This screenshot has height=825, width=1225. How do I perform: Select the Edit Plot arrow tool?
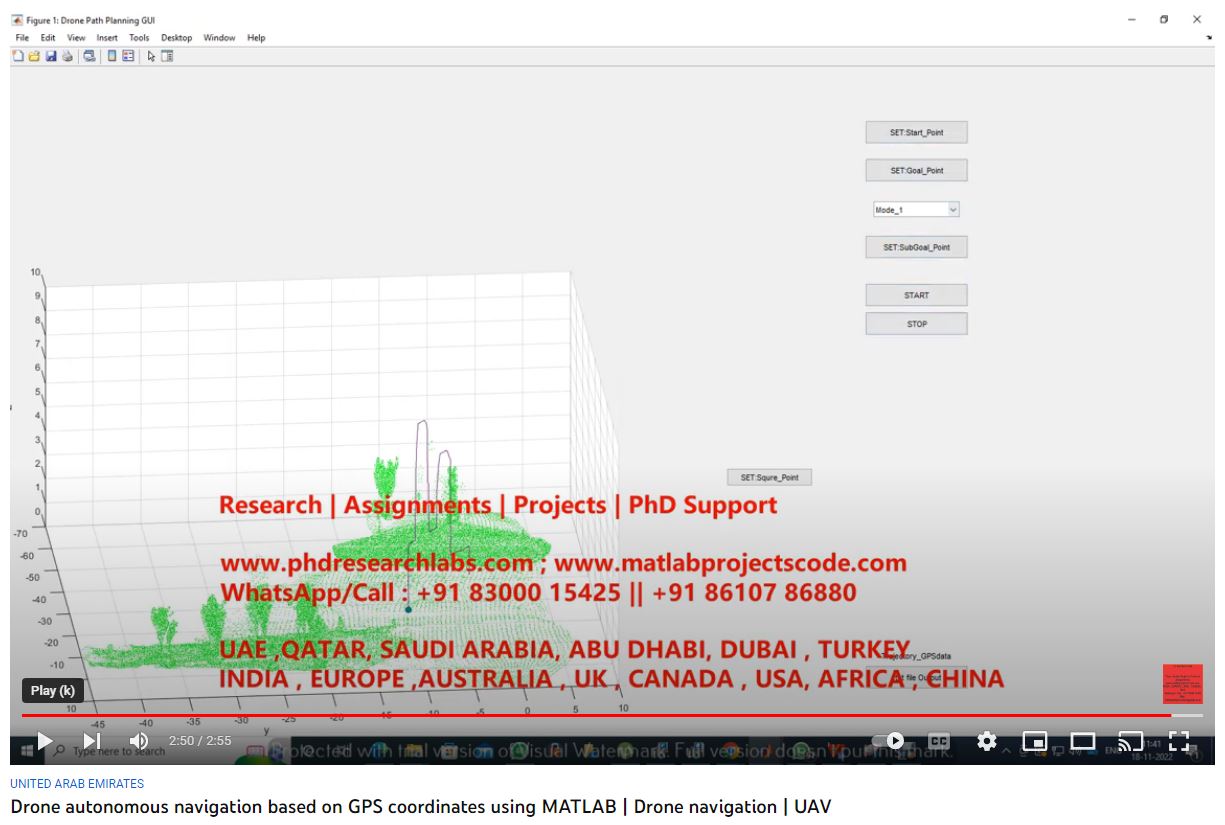click(x=151, y=56)
